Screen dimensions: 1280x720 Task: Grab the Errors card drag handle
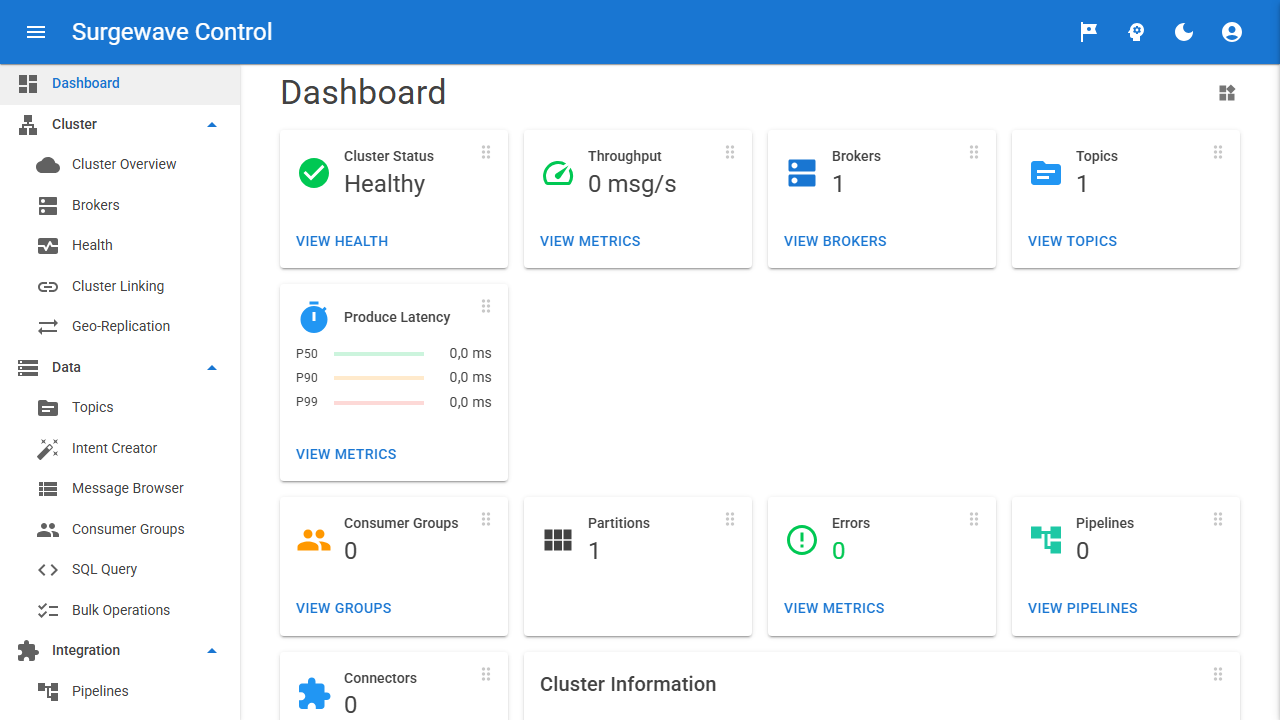click(974, 519)
